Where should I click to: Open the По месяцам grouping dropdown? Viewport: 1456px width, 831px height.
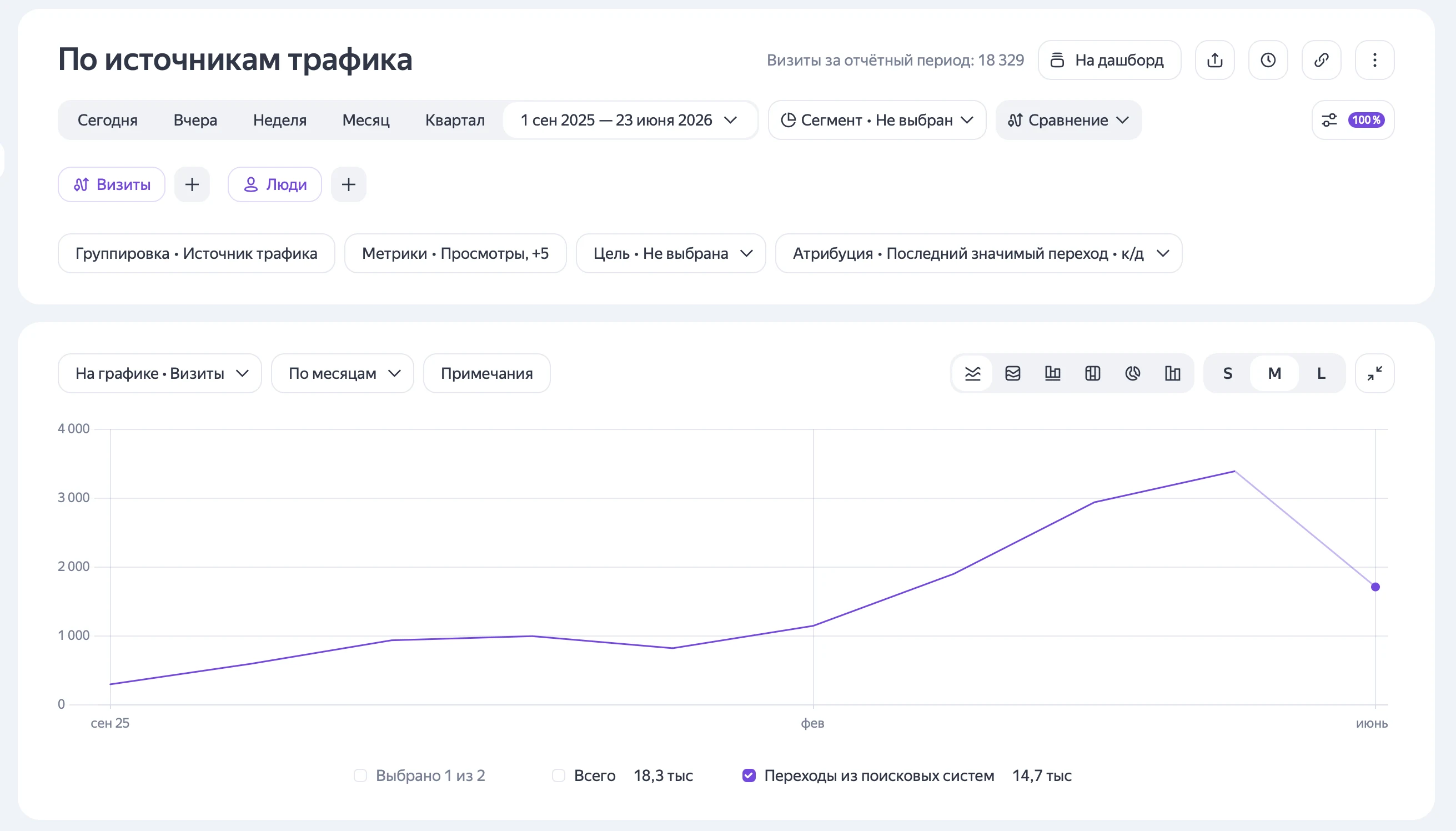342,373
